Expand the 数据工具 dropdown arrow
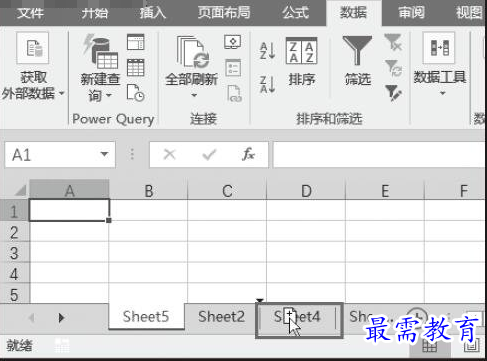The image size is (487, 361). point(443,93)
